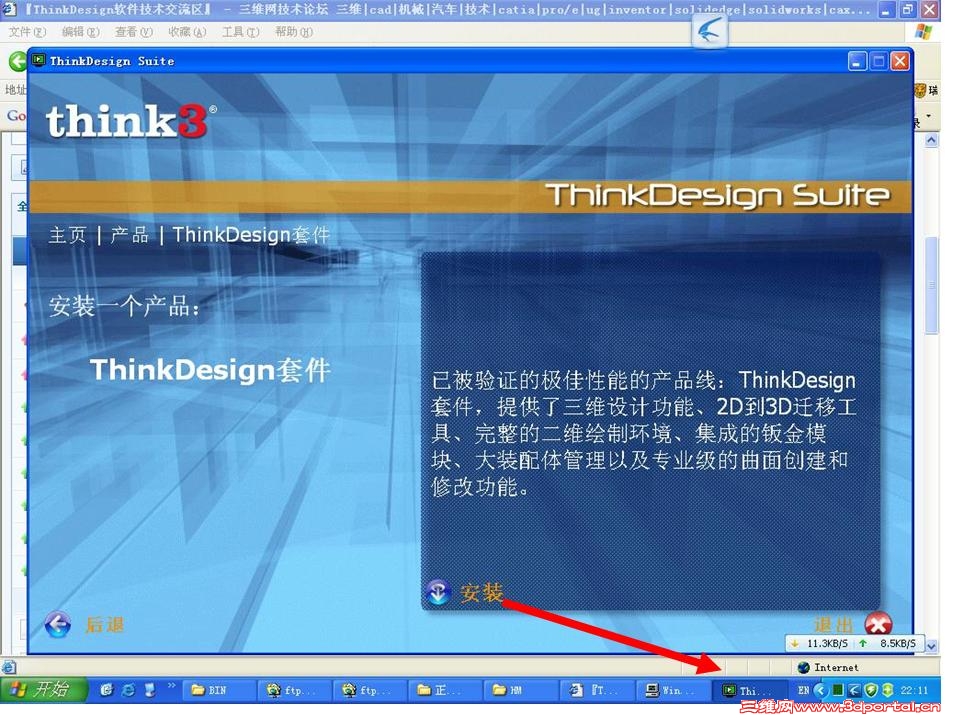Click the EN language indicator
The image size is (960, 720).
pyautogui.click(x=803, y=691)
